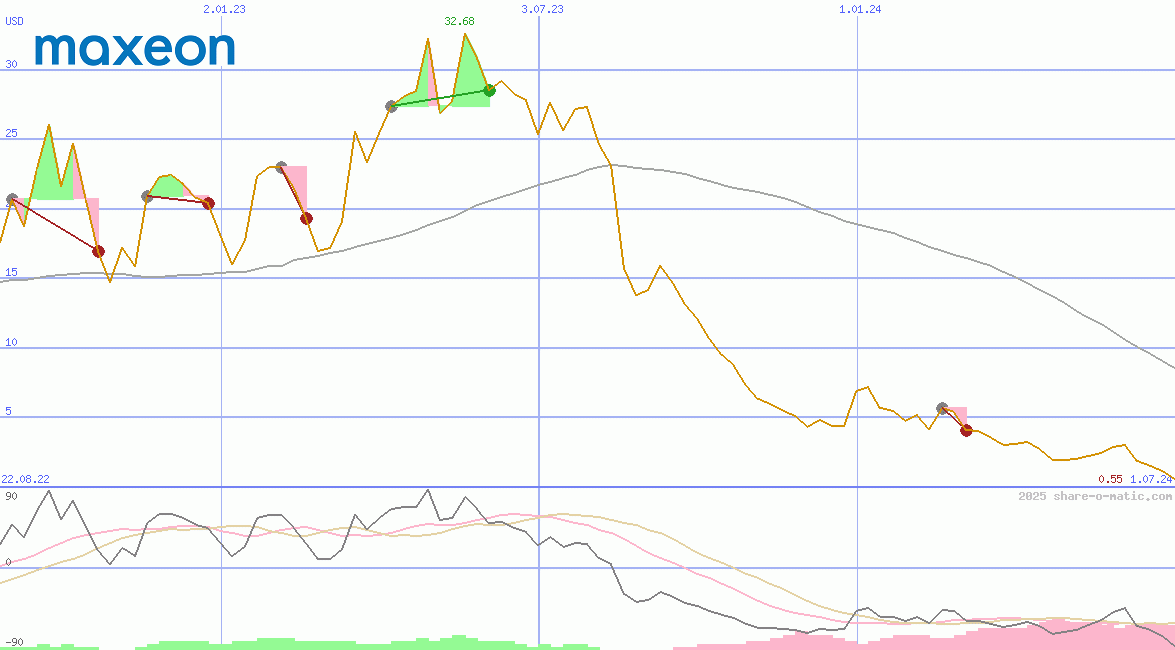Click the 1.07.24 end date label
Screen dimensions: 1175x650
pos(1151,479)
